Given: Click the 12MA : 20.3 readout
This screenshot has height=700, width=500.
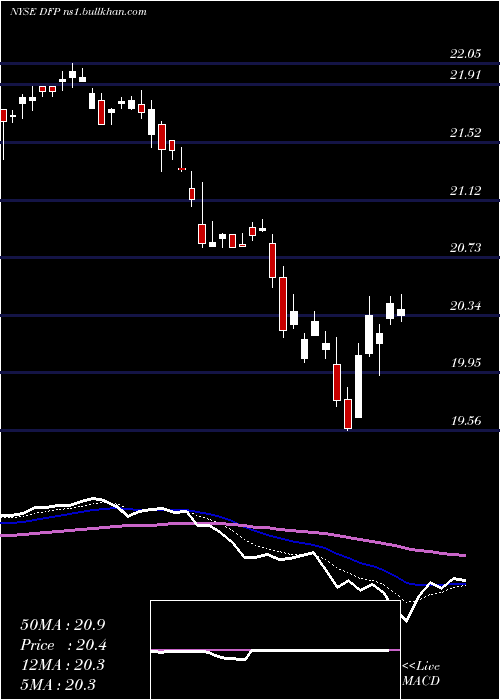Looking at the screenshot, I should 62,665.
